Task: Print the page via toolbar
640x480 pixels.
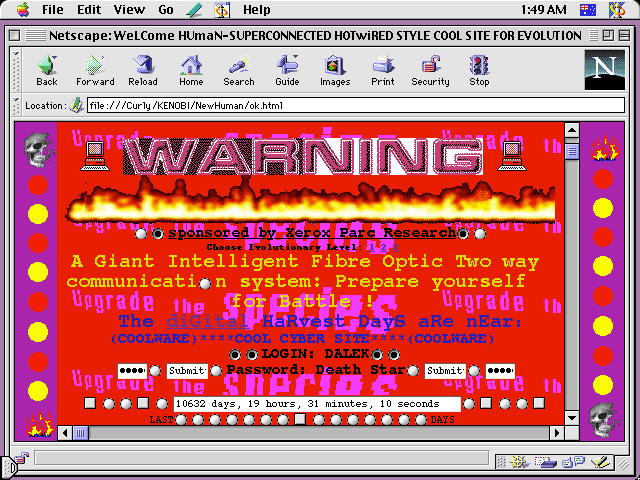Action: click(382, 70)
